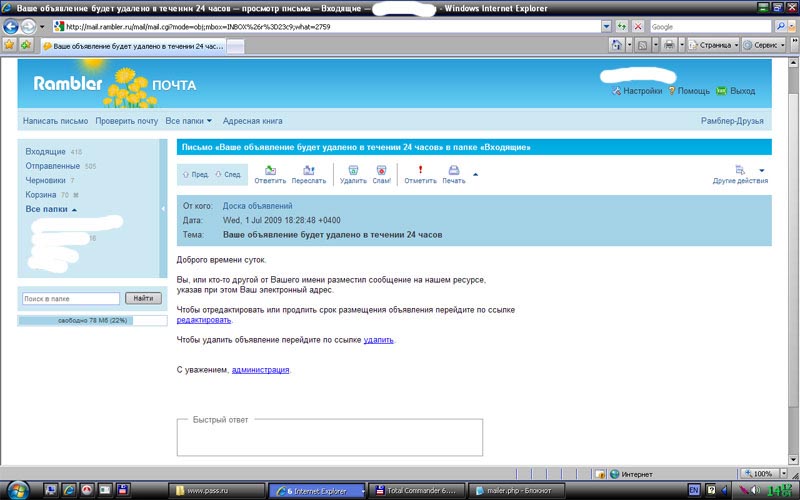Viewport: 800px width, 500px height.
Task: Select the browser tab with the letter title
Action: [x=134, y=46]
